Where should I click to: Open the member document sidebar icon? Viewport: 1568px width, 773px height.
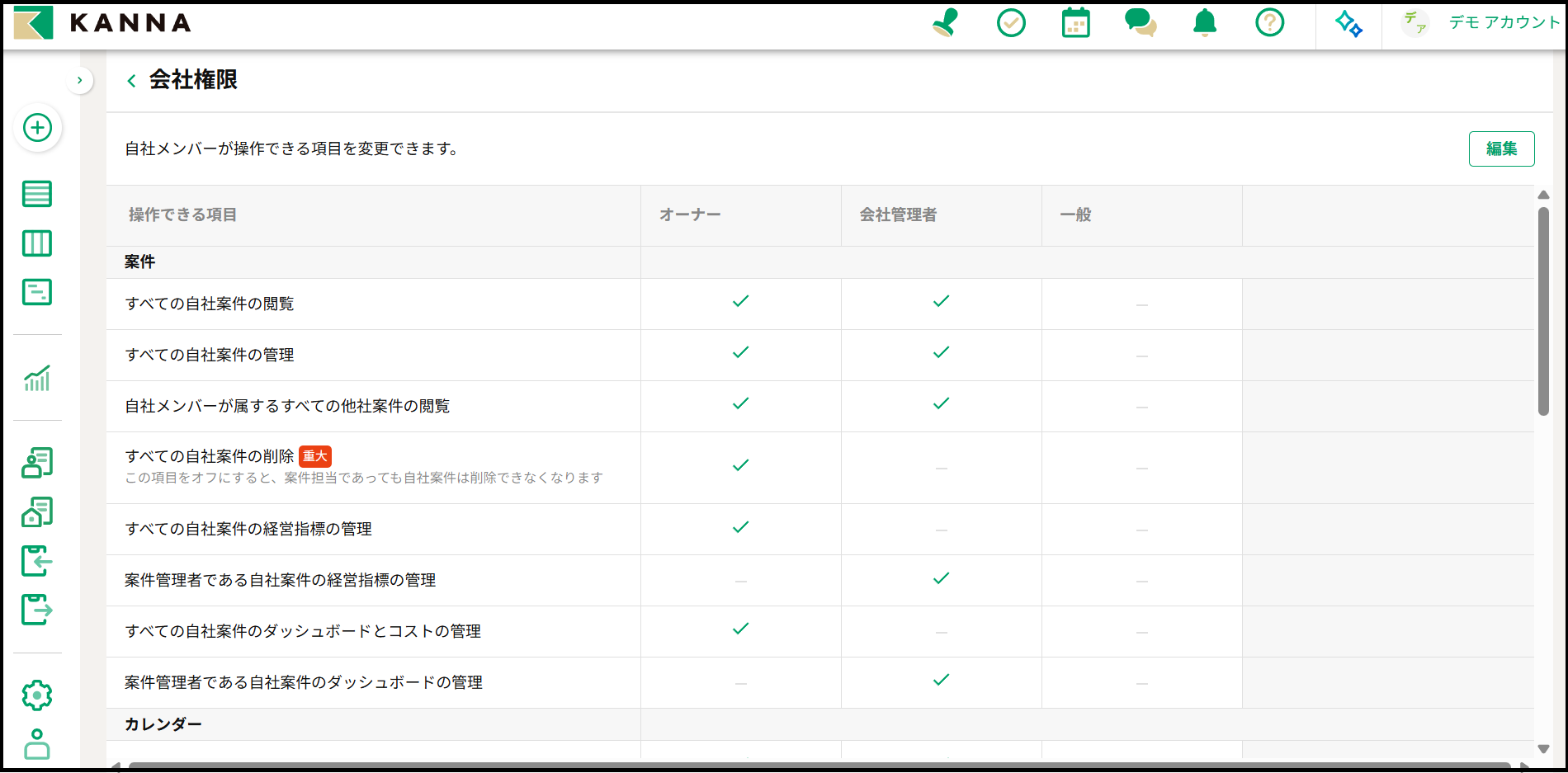click(x=37, y=463)
